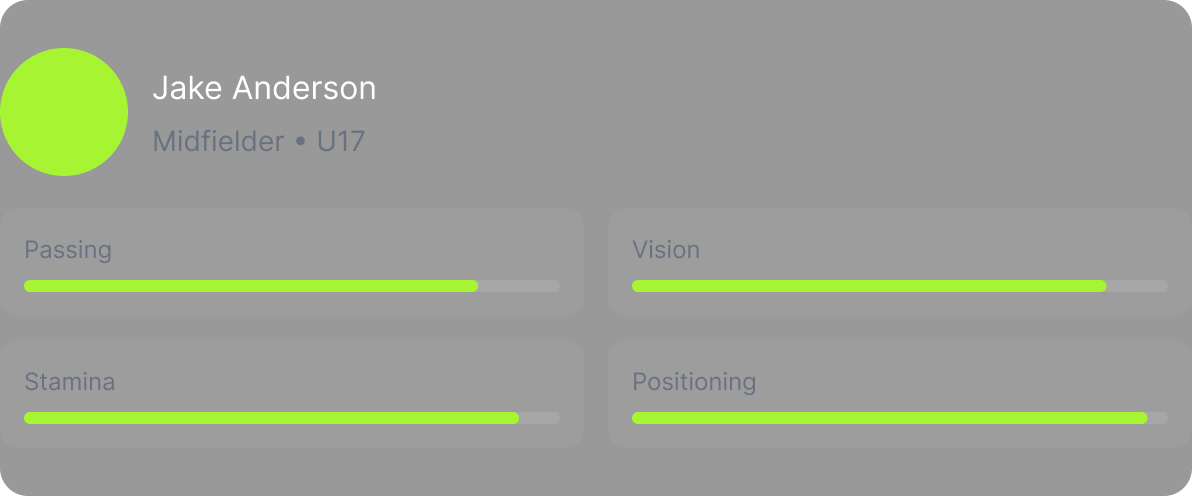Click the Stamina stat label

tap(70, 381)
